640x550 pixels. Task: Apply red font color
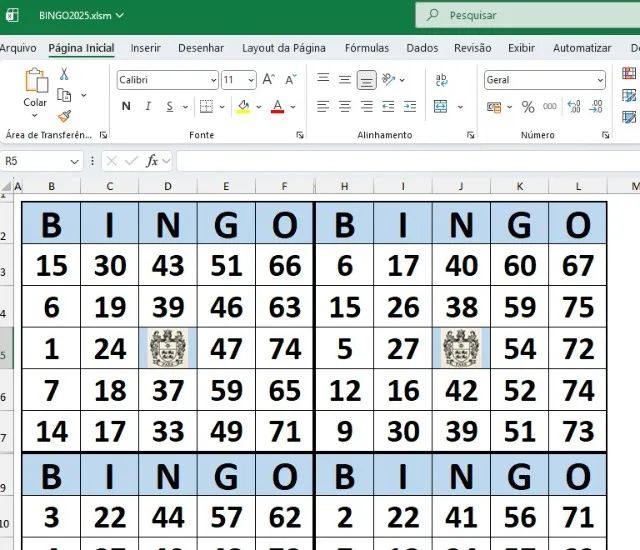[x=278, y=107]
